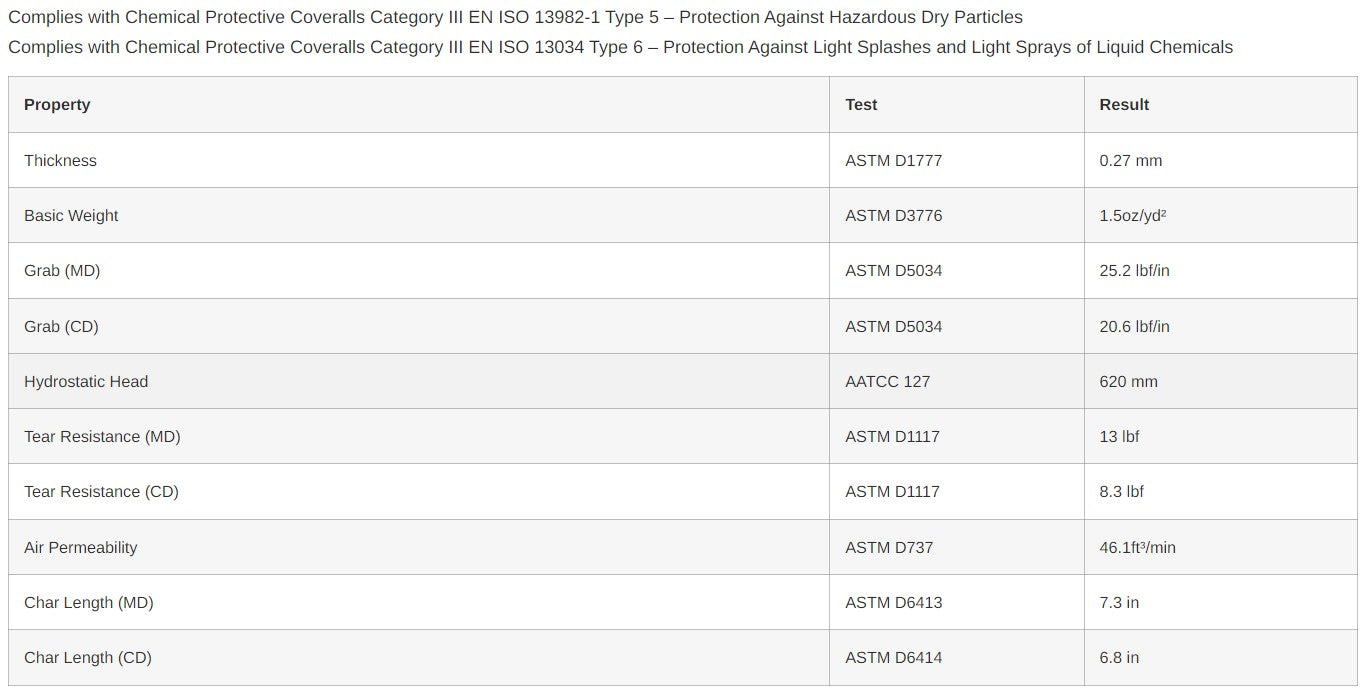The height and width of the screenshot is (695, 1370).
Task: Select the 0.27 mm result value
Action: 1130,161
